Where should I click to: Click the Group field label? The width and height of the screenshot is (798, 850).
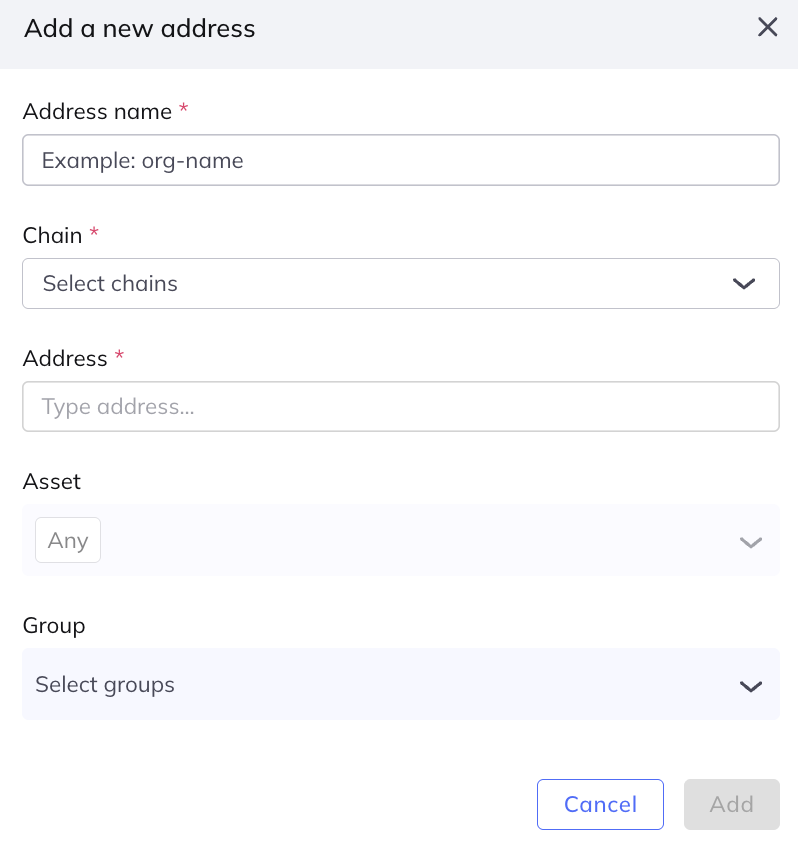coord(54,625)
